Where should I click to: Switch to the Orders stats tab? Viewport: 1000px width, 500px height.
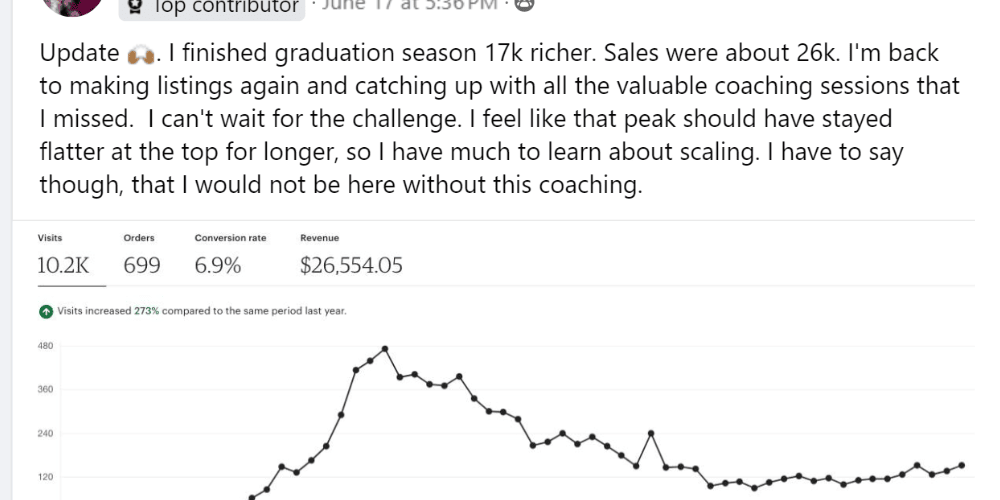[x=141, y=265]
